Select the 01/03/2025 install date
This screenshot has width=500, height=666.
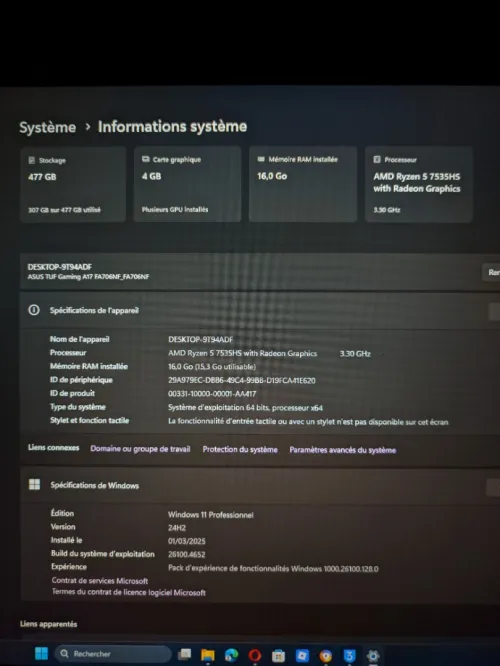click(186, 541)
